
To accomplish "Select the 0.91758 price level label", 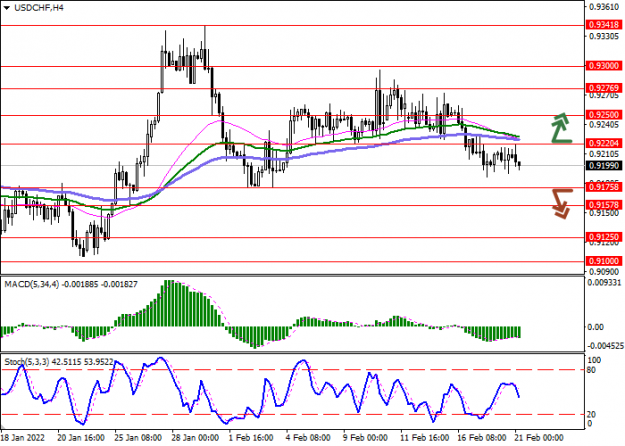I will (604, 187).
